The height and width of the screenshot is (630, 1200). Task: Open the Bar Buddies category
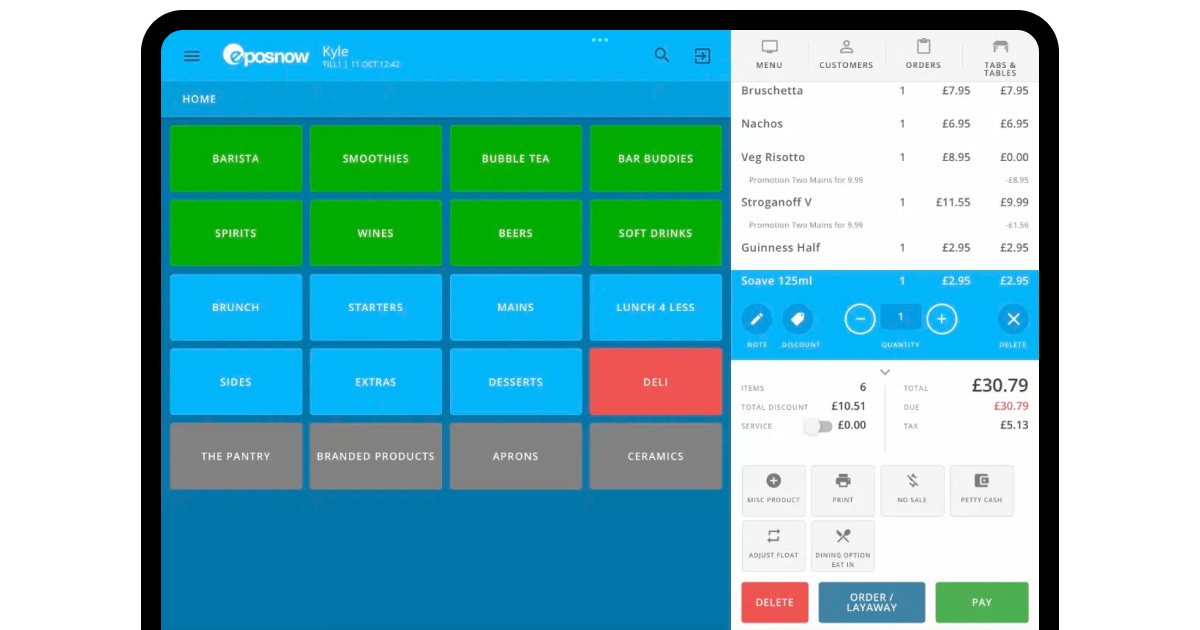point(656,158)
